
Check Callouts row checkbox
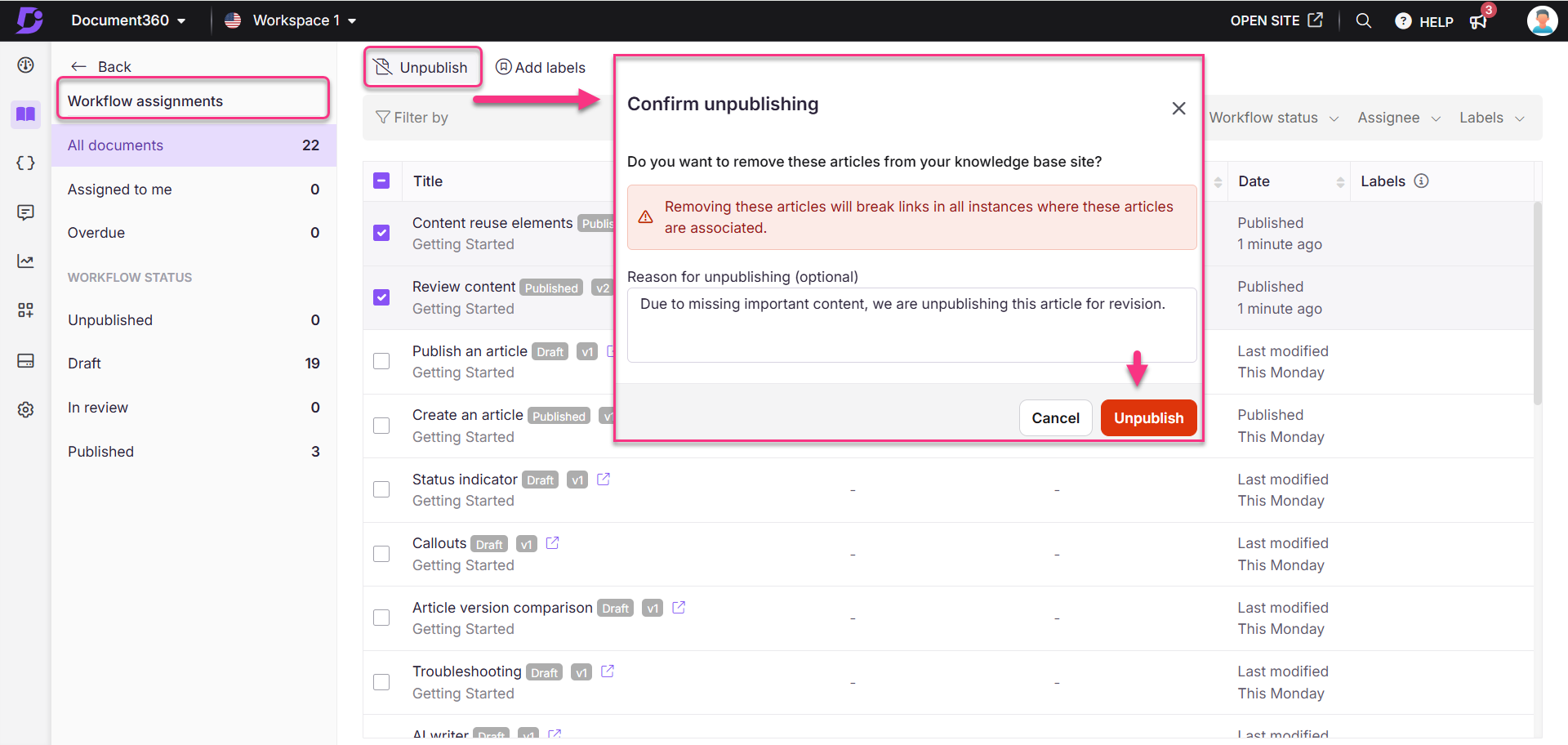381,554
